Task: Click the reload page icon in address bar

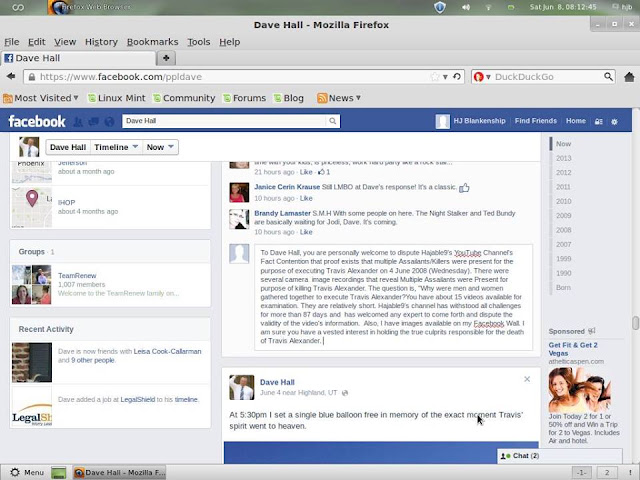Action: [x=457, y=77]
